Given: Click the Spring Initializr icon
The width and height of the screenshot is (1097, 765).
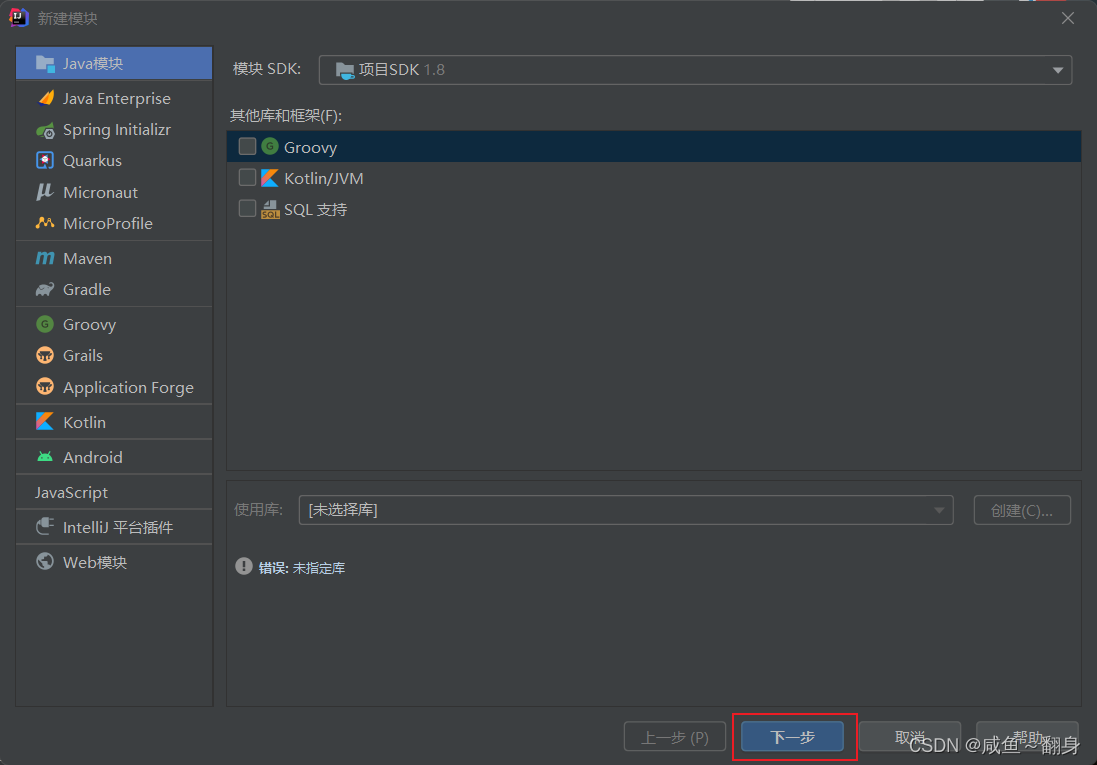Looking at the screenshot, I should point(45,130).
